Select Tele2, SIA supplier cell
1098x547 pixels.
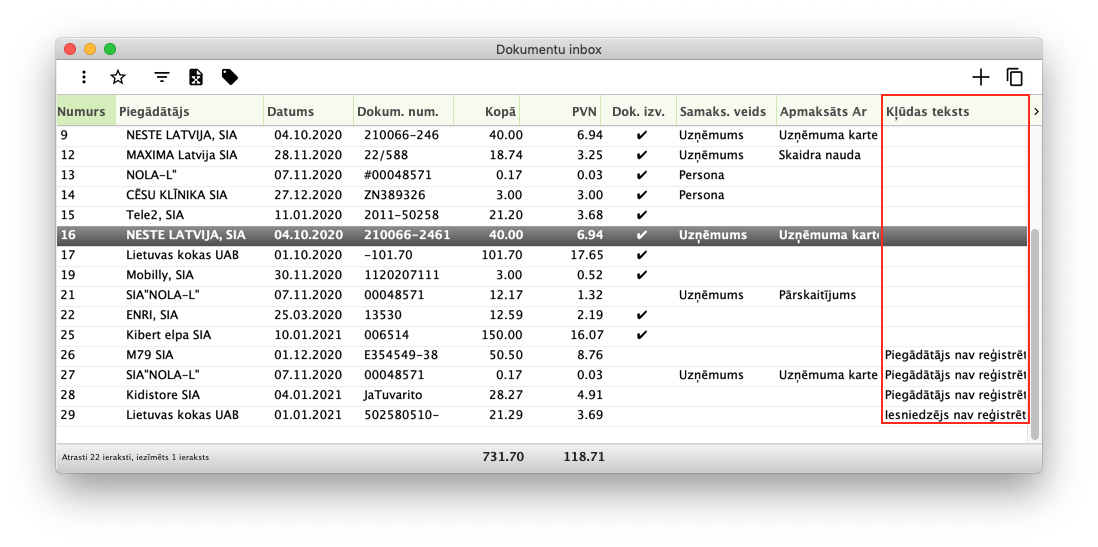click(155, 215)
